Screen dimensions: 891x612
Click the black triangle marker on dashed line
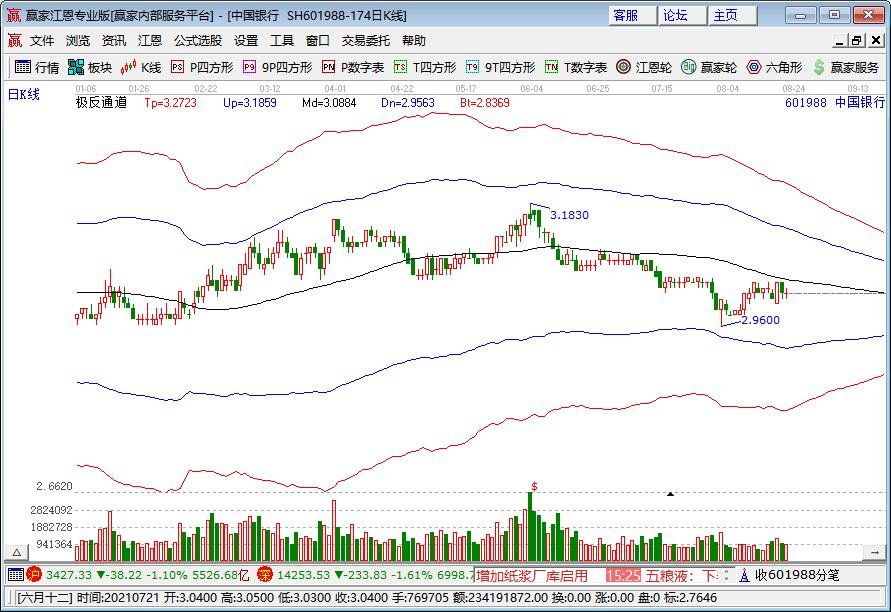coord(671,494)
